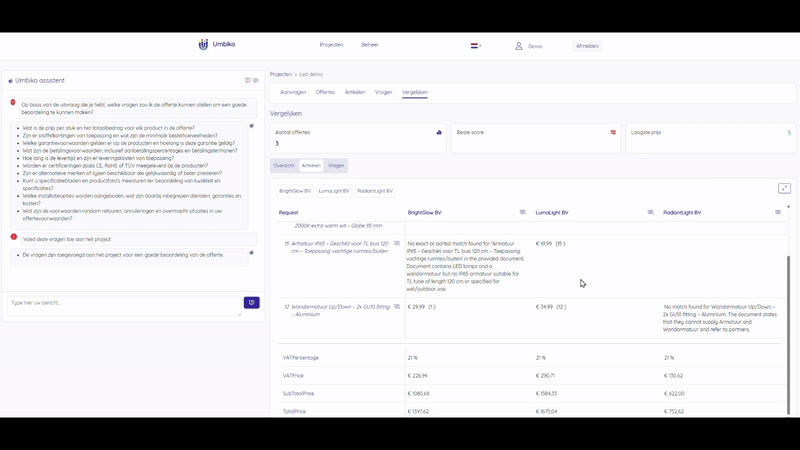Open the Projecten menu
This screenshot has width=800, height=450.
point(331,45)
